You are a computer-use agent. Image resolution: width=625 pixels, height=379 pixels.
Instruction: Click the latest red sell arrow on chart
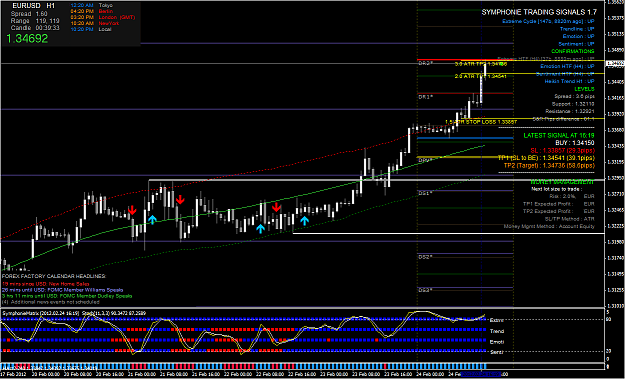point(276,207)
